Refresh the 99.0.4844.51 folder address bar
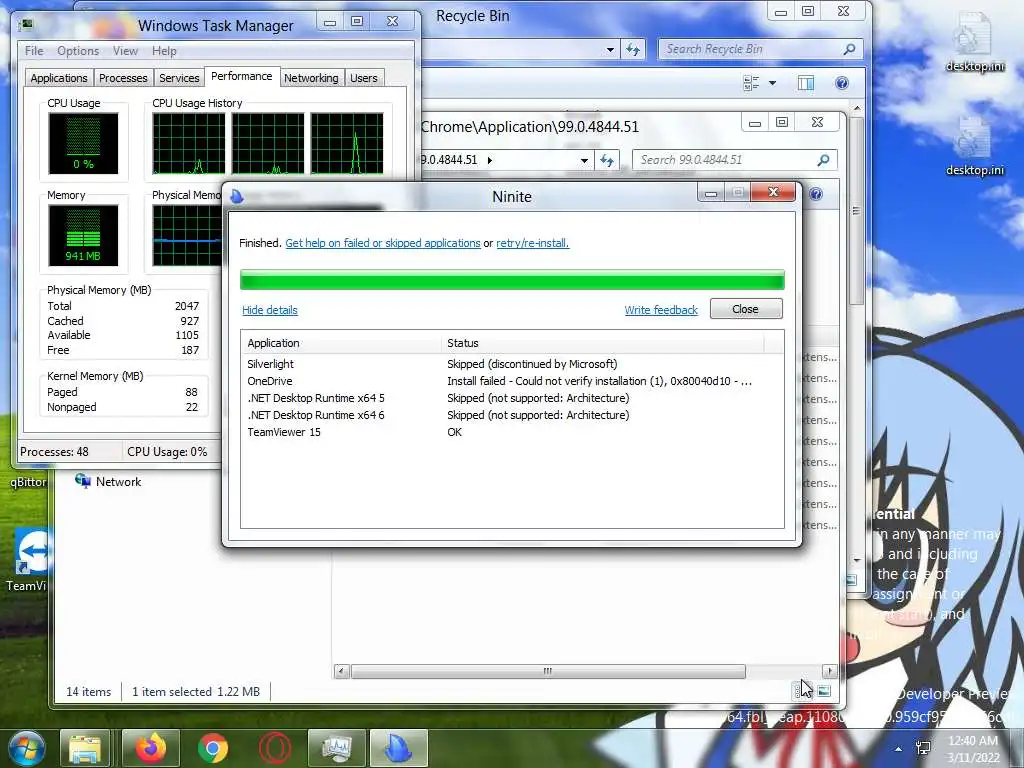Viewport: 1024px width, 768px height. point(607,160)
